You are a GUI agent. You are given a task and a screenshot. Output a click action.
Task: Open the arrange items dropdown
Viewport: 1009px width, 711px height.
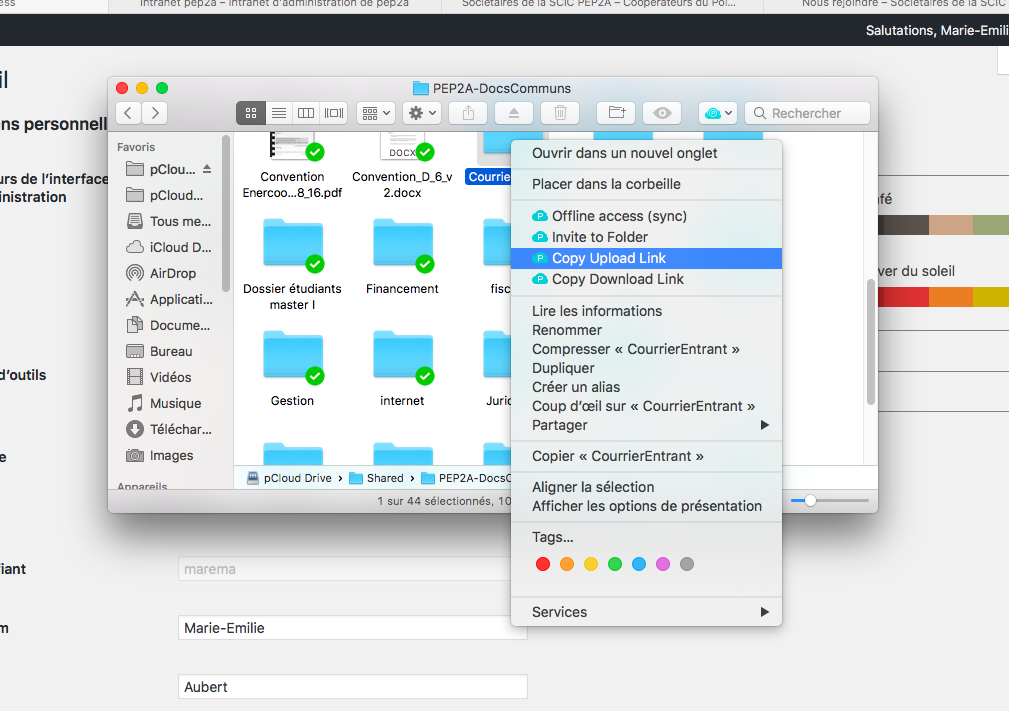376,113
